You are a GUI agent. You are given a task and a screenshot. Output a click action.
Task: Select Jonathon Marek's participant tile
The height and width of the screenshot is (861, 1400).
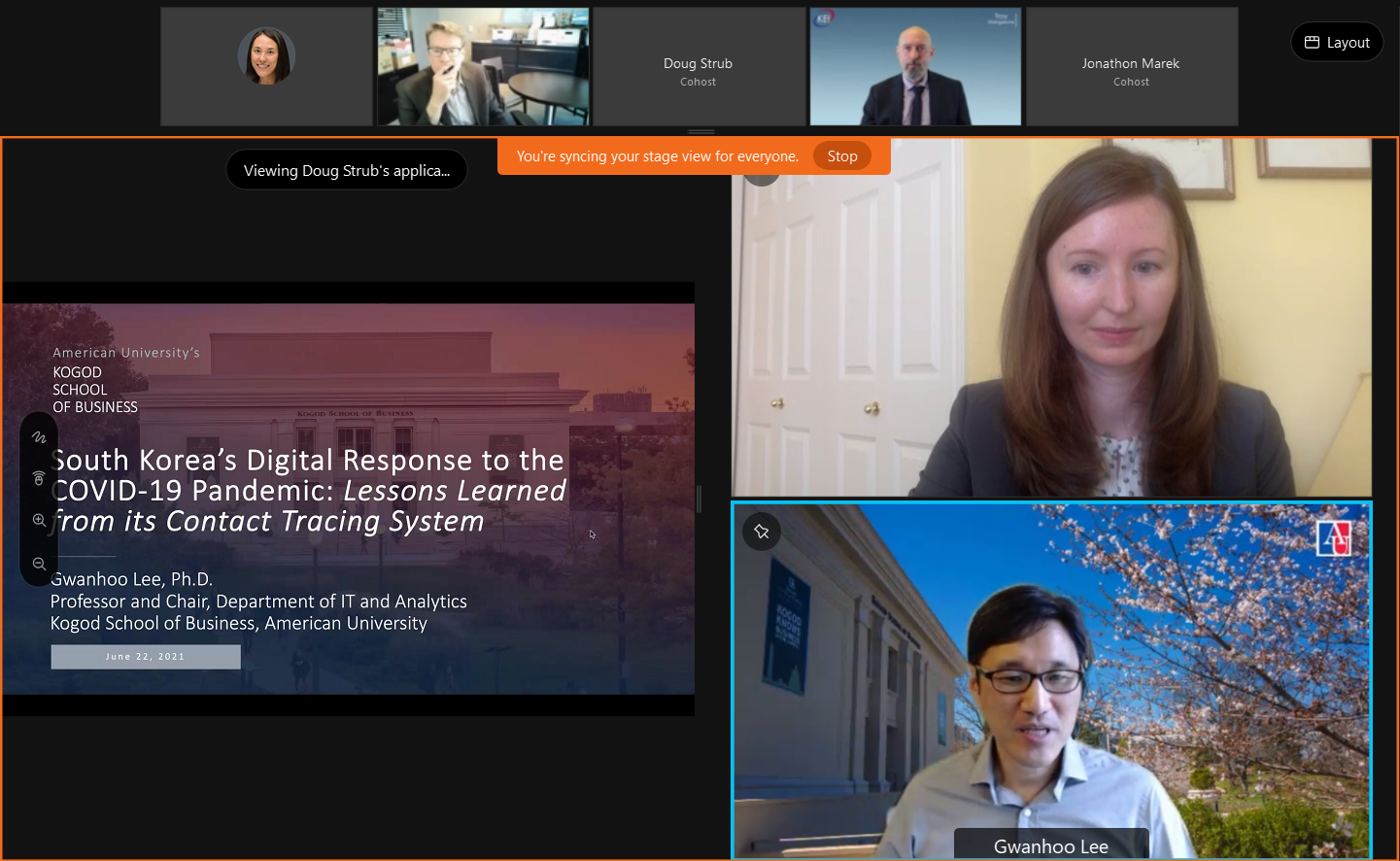point(1132,67)
